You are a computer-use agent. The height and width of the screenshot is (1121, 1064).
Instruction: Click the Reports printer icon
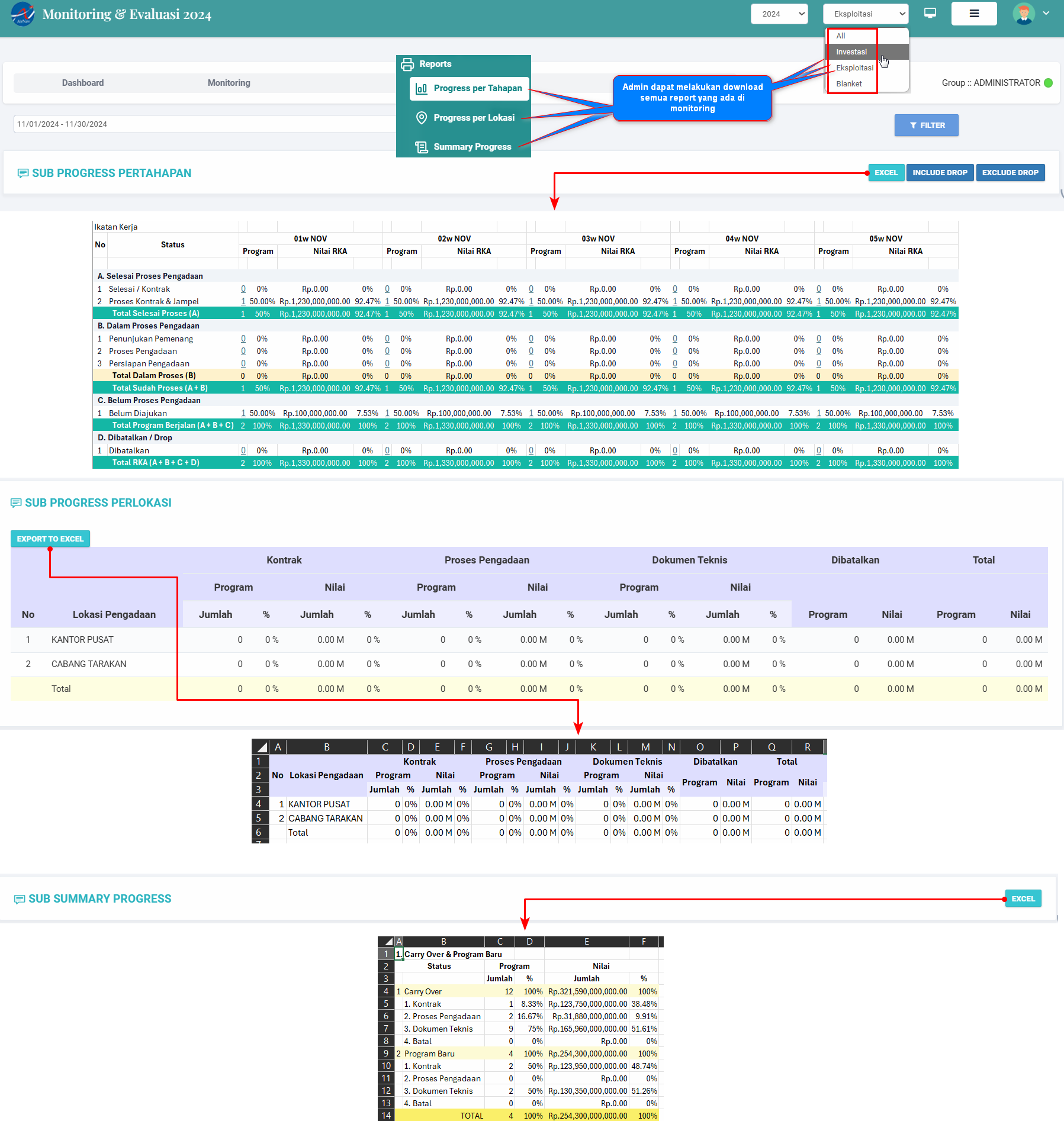[x=407, y=64]
